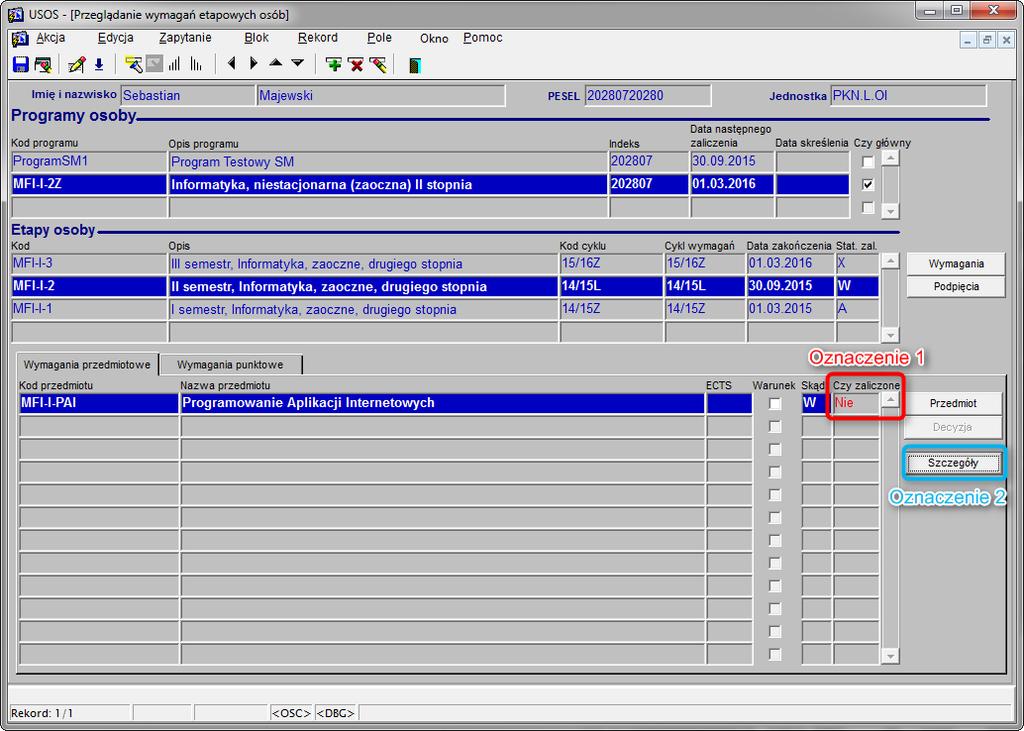The image size is (1024, 731).
Task: Move to previous record with up triangle icon
Action: (276, 63)
